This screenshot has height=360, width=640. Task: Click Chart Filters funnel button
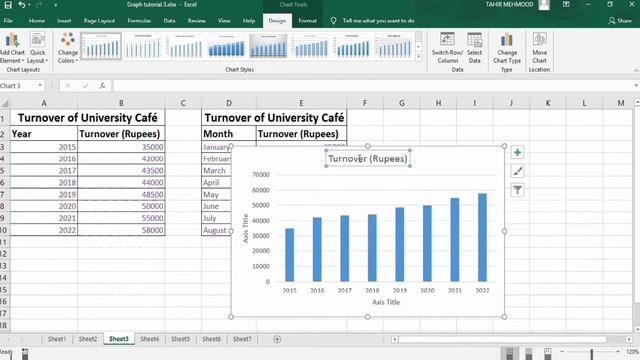[517, 190]
